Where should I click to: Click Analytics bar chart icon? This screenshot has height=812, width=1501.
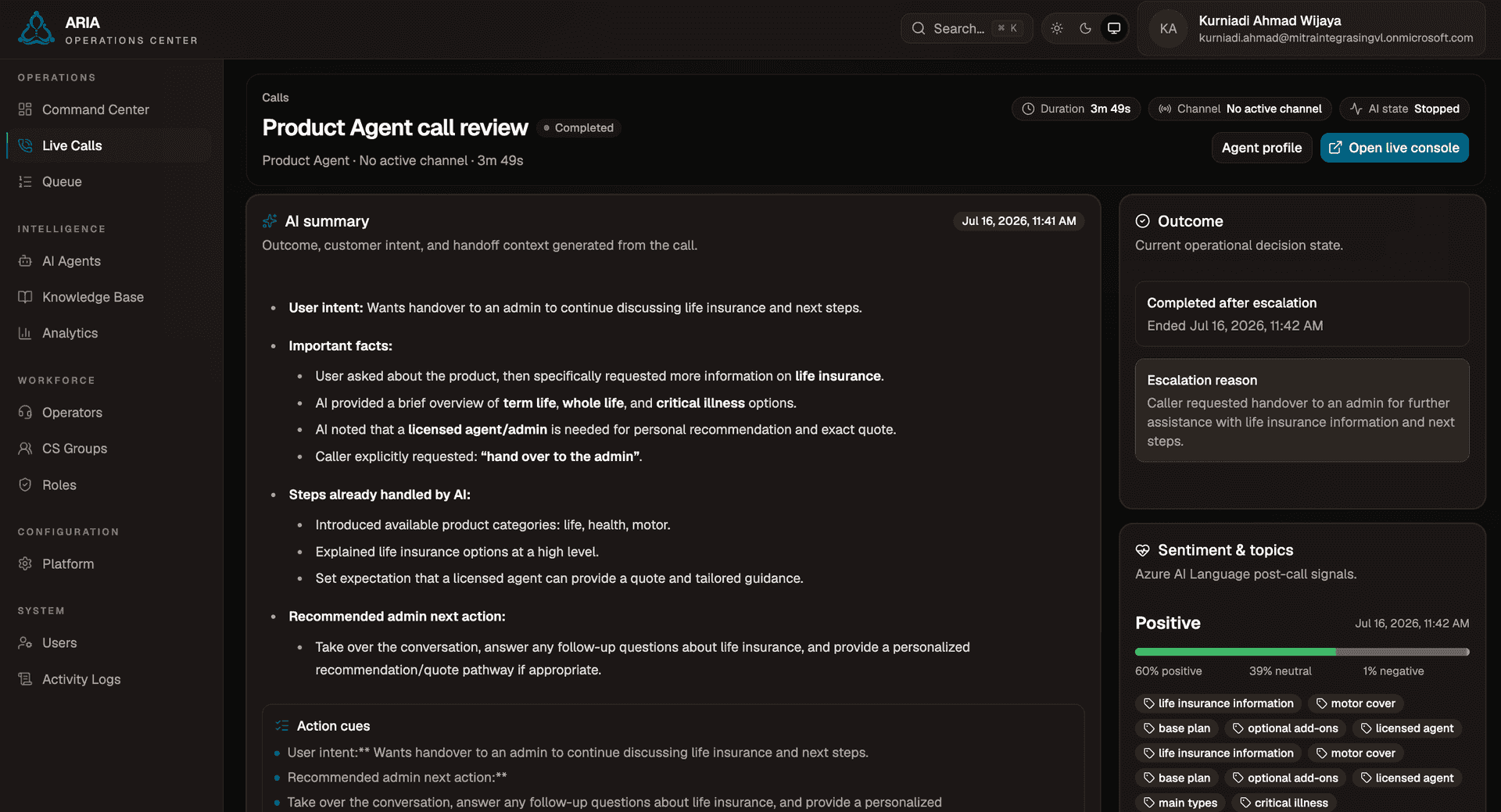point(25,333)
